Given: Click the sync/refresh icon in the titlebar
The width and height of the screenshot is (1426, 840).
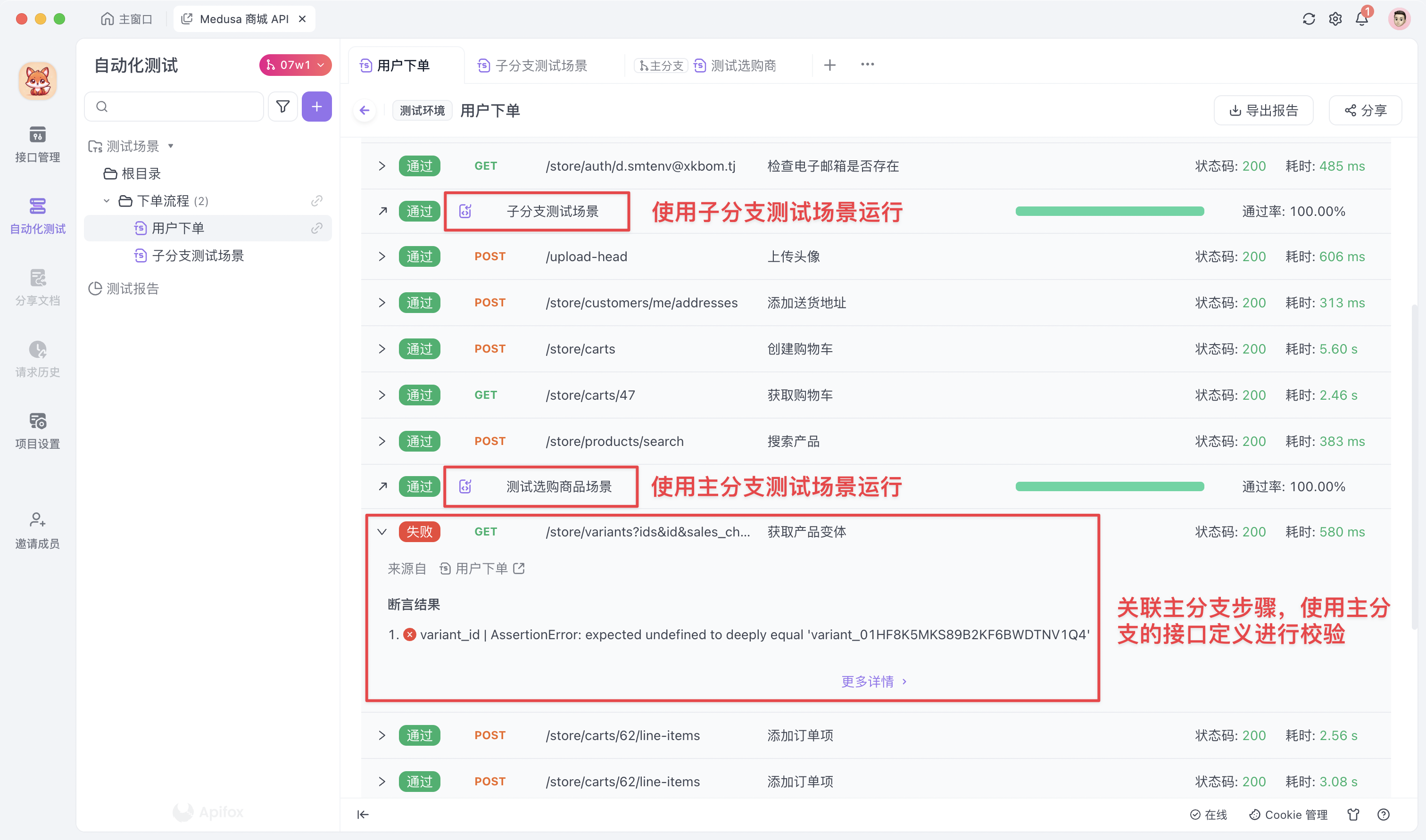Looking at the screenshot, I should pos(1308,19).
